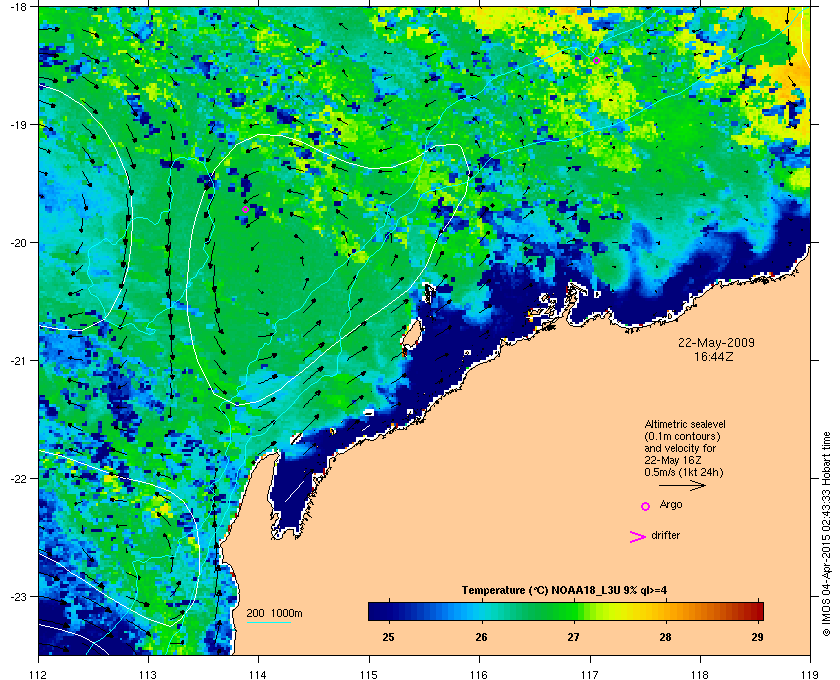Image resolution: width=840 pixels, height=680 pixels.
Task: Click the Argo float marker near 114E, 19.7S
Action: tap(245, 210)
